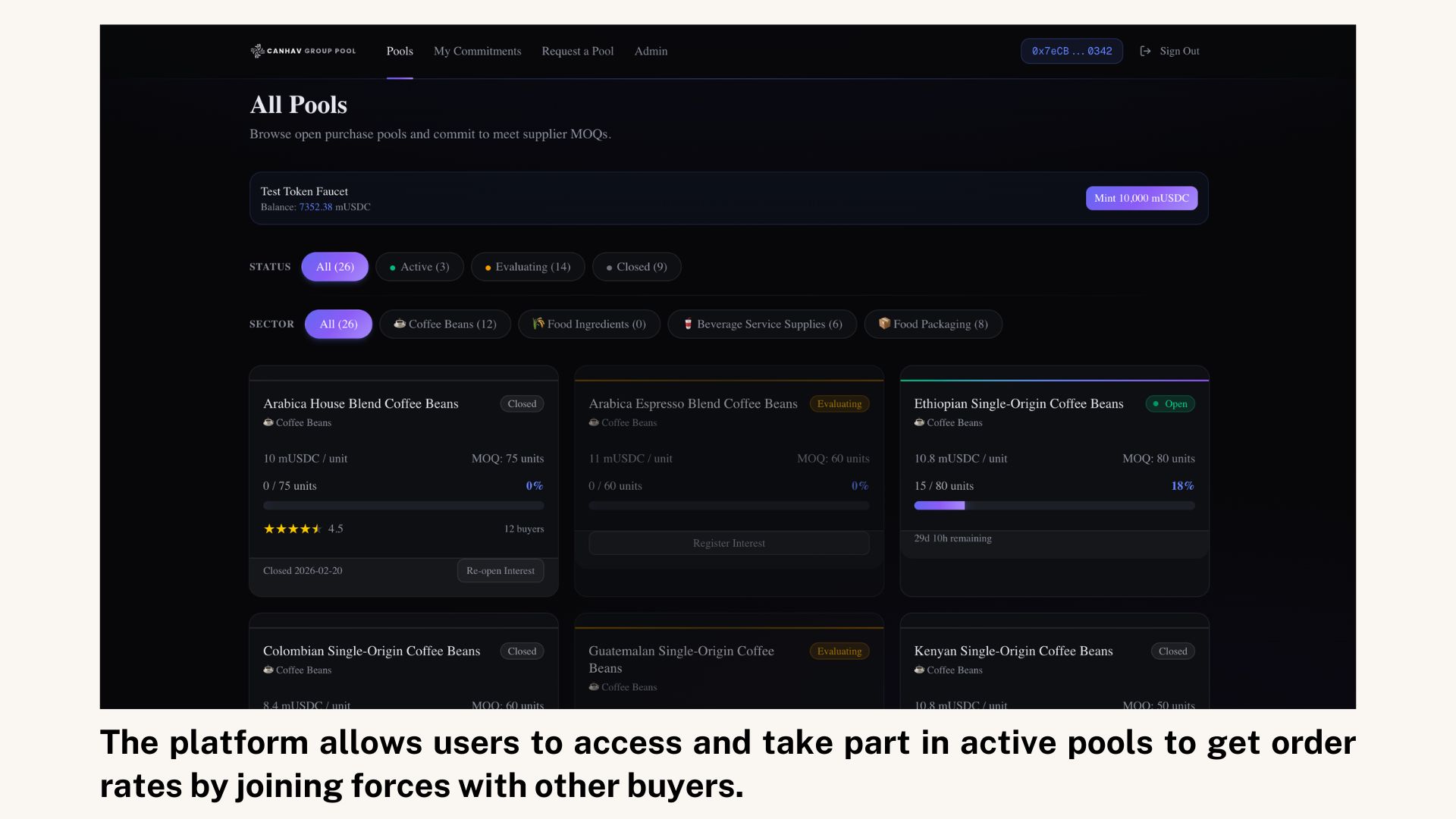Viewport: 1456px width, 819px height.
Task: Open the My Commitments tab
Action: point(477,51)
